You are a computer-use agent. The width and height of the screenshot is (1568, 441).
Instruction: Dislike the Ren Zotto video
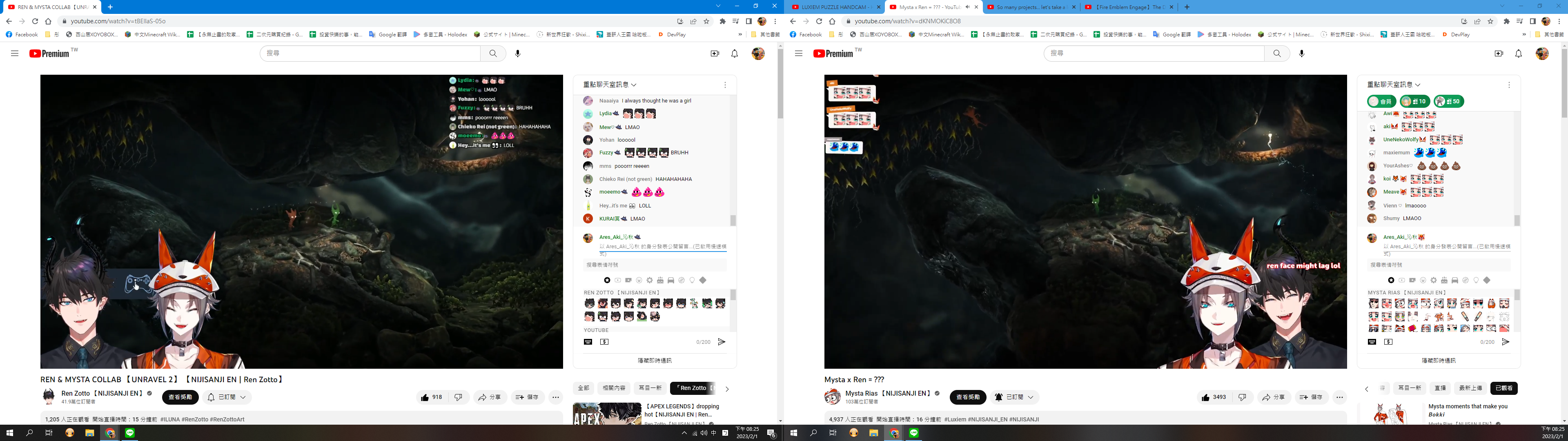pyautogui.click(x=458, y=397)
